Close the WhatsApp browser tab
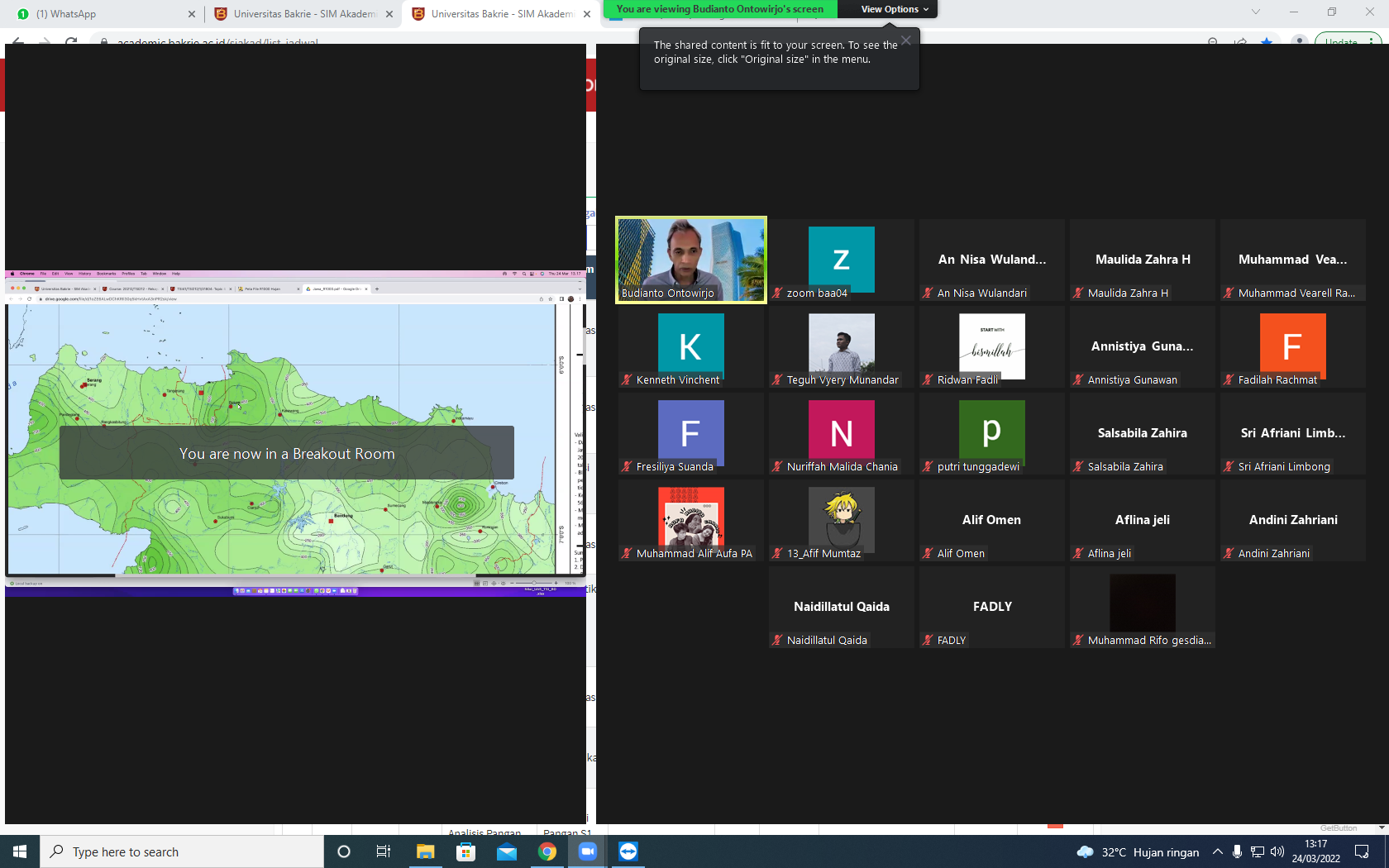The height and width of the screenshot is (868, 1389). click(192, 14)
